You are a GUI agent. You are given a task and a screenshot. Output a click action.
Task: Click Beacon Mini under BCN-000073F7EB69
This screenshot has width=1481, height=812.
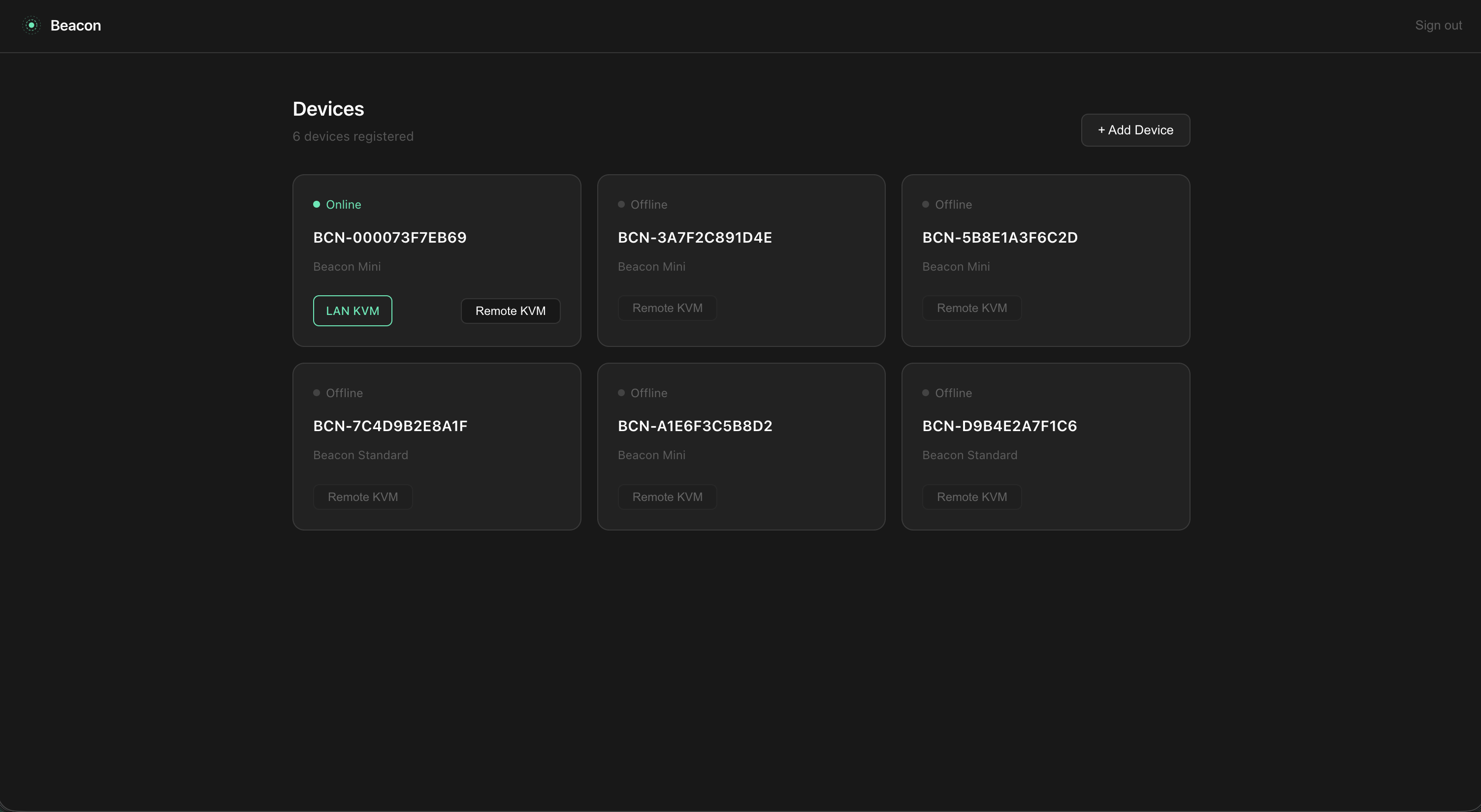[347, 267]
